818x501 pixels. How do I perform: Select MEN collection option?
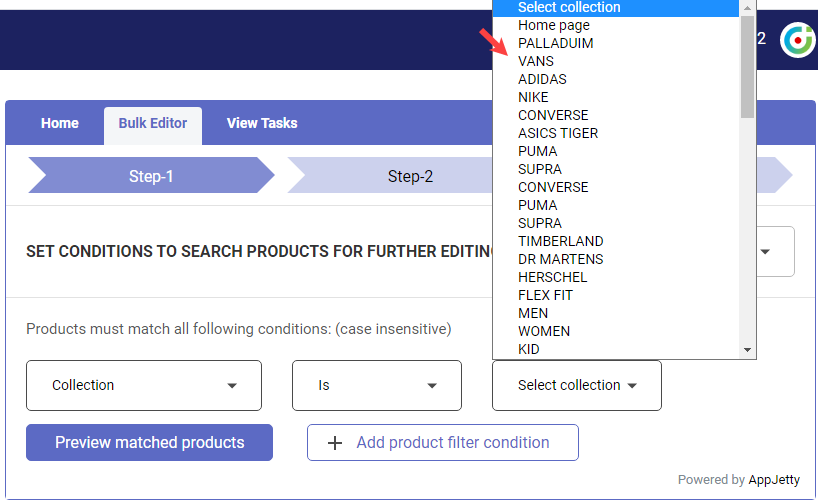[x=616, y=313]
